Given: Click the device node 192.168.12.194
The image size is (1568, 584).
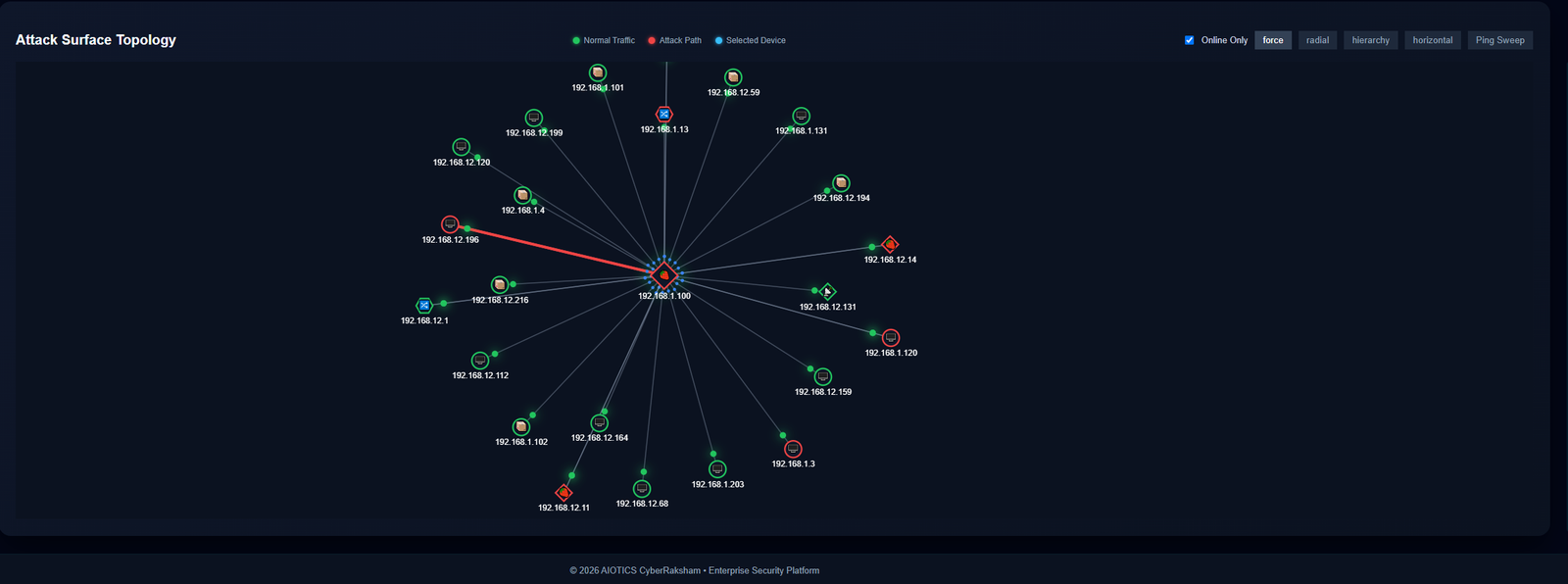Looking at the screenshot, I should coord(841,183).
